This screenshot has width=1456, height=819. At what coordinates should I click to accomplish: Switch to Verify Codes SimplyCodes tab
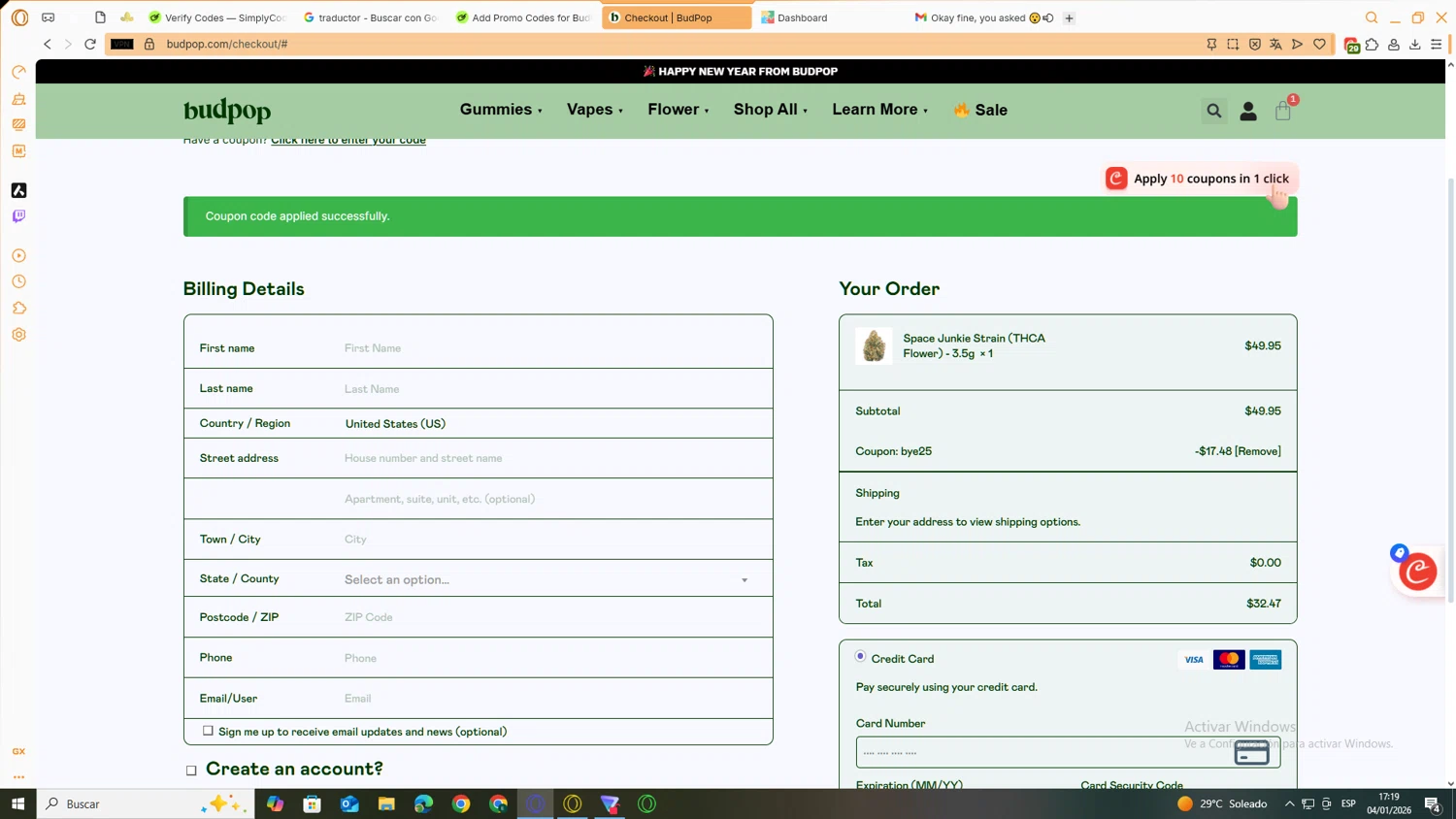pos(217,17)
